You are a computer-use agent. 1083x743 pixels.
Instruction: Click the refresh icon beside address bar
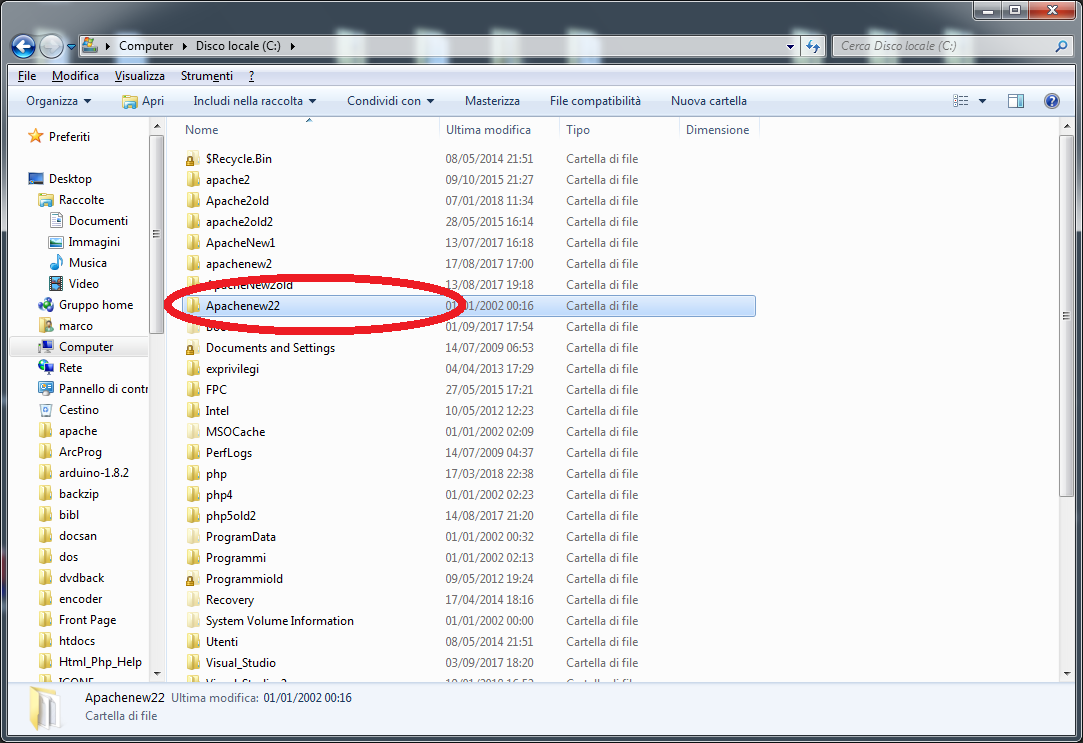pyautogui.click(x=813, y=46)
